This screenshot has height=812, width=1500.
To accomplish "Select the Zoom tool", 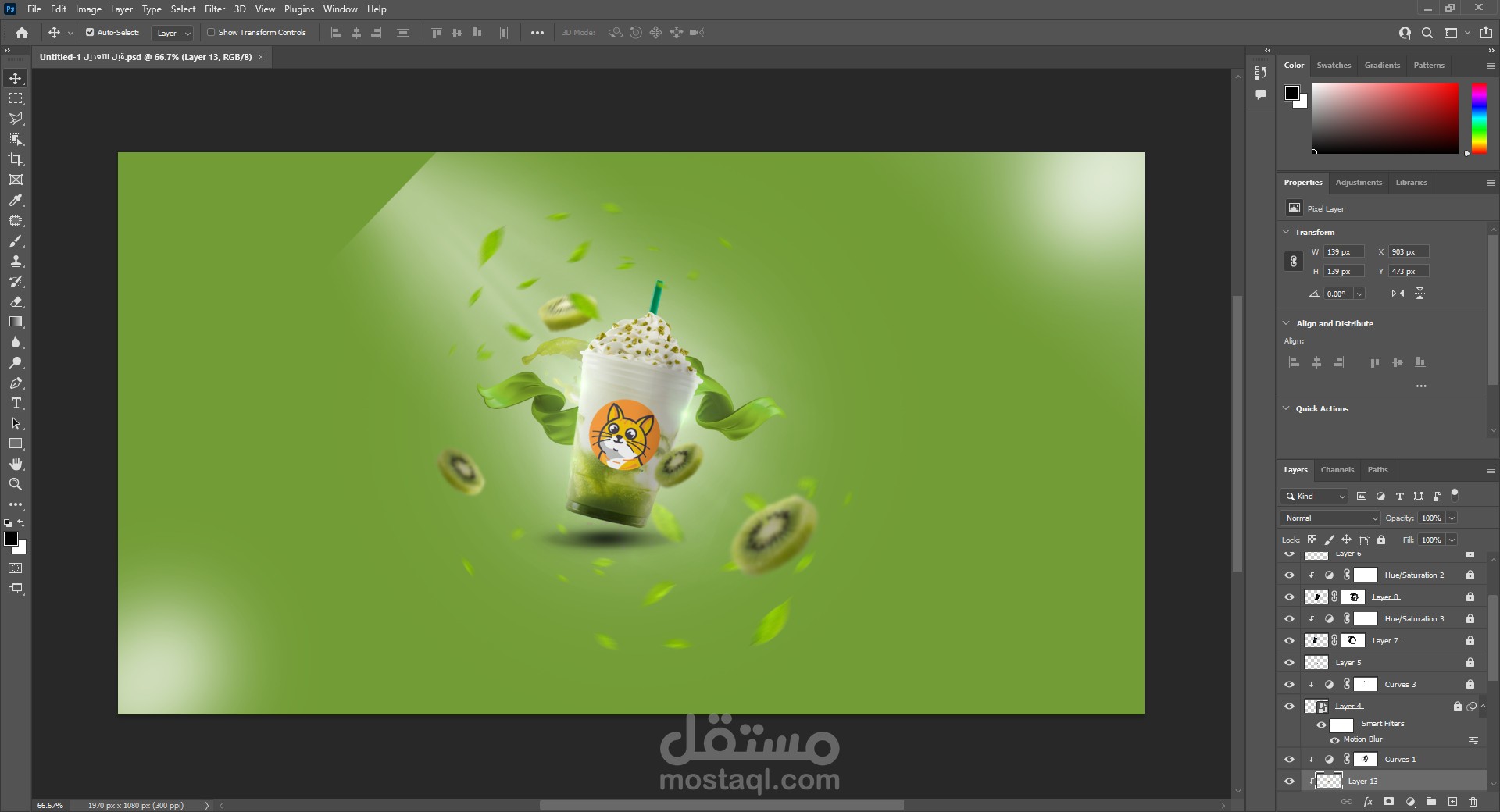I will tap(16, 484).
